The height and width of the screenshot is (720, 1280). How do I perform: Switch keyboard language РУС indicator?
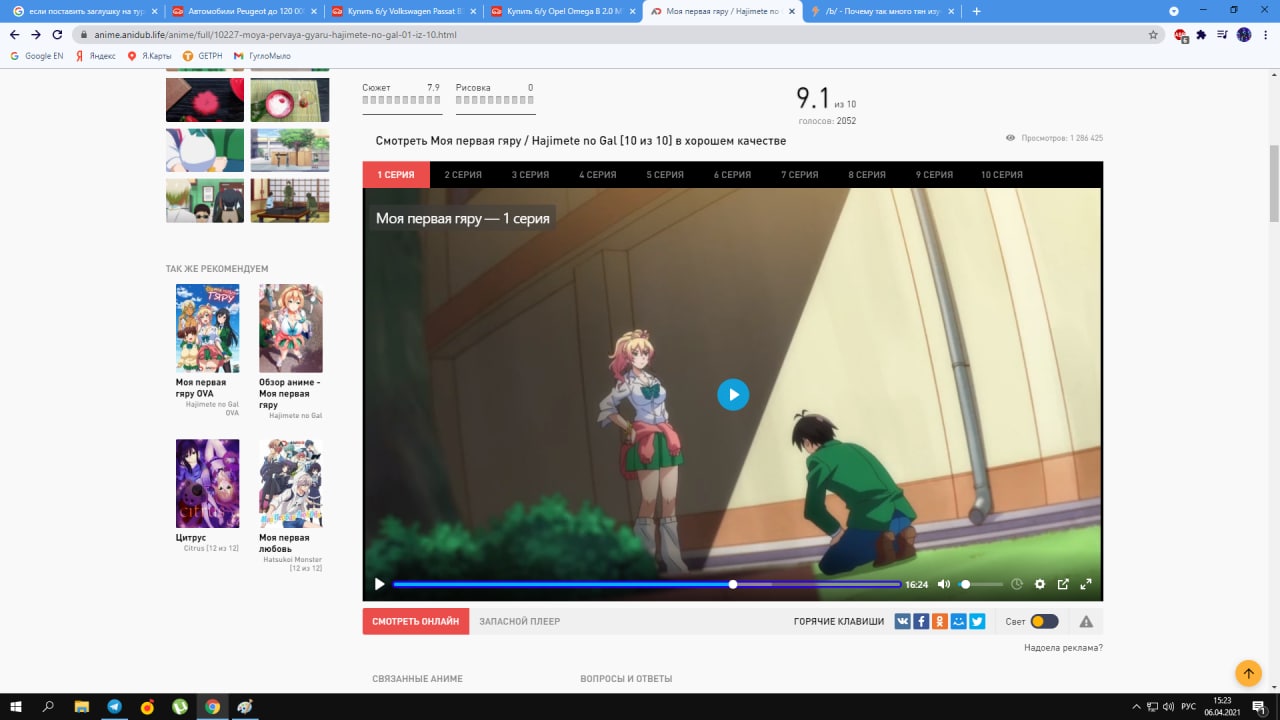click(1188, 706)
